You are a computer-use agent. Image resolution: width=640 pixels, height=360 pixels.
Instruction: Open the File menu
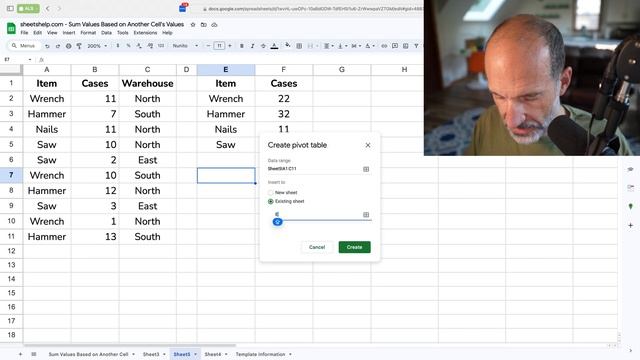tap(24, 33)
